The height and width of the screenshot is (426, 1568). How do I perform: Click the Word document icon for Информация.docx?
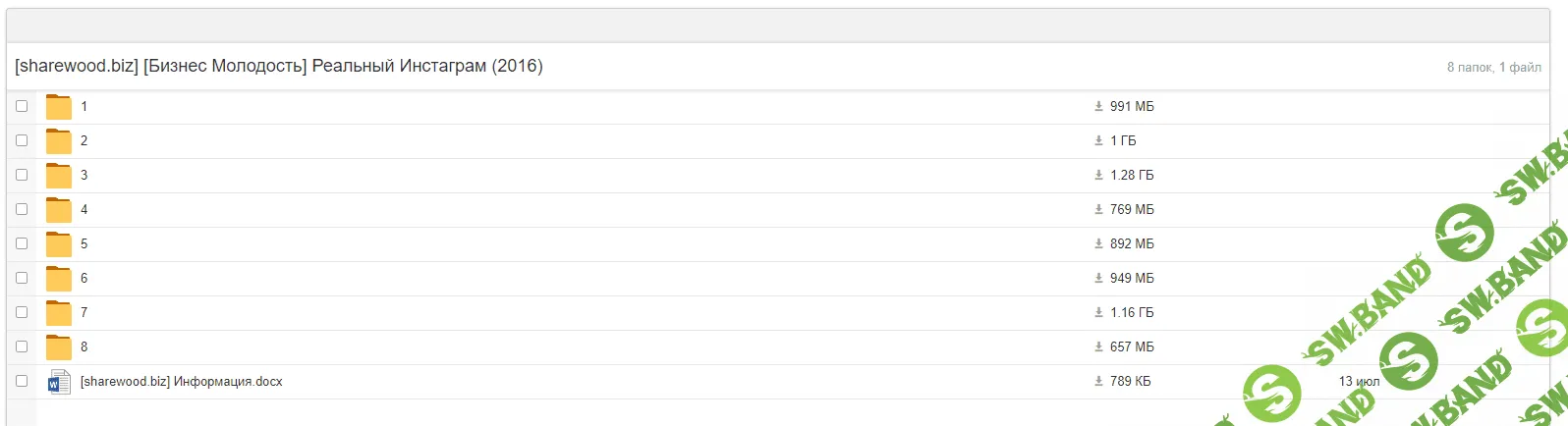coord(59,382)
